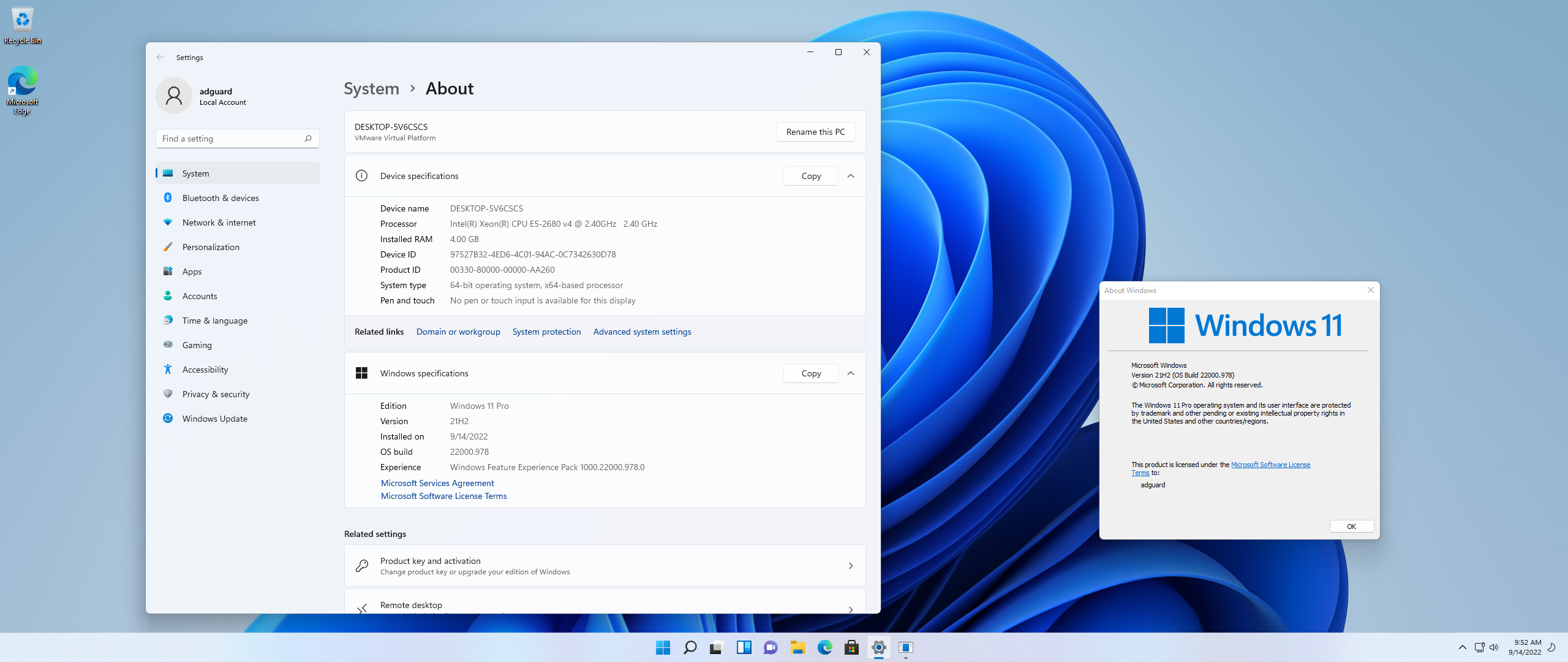Open Microsoft Software License Terms in Settings
Screen dimensions: 1568x662
[443, 496]
